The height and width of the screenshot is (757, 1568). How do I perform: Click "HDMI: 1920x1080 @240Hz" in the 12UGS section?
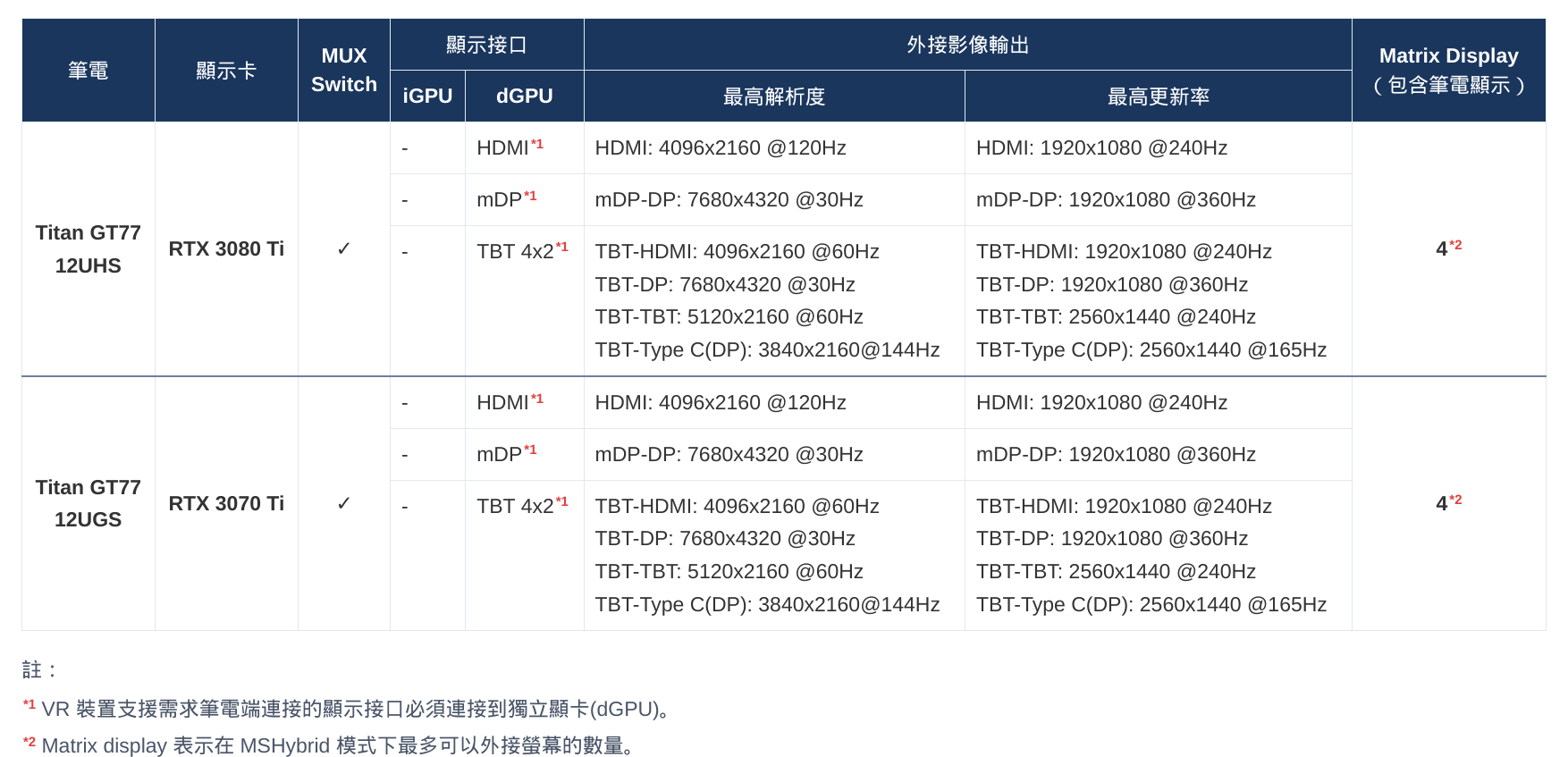coord(1101,402)
